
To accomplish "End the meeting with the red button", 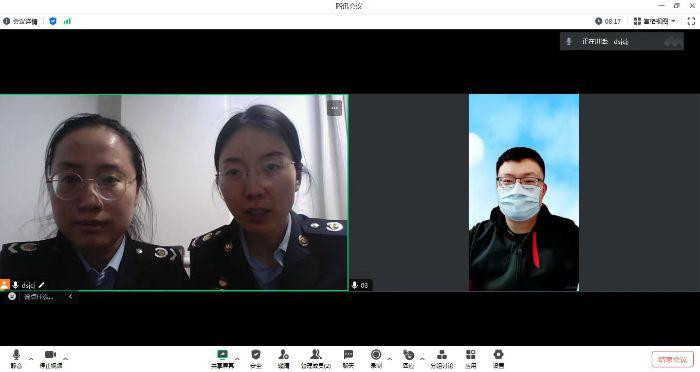I will (672, 359).
